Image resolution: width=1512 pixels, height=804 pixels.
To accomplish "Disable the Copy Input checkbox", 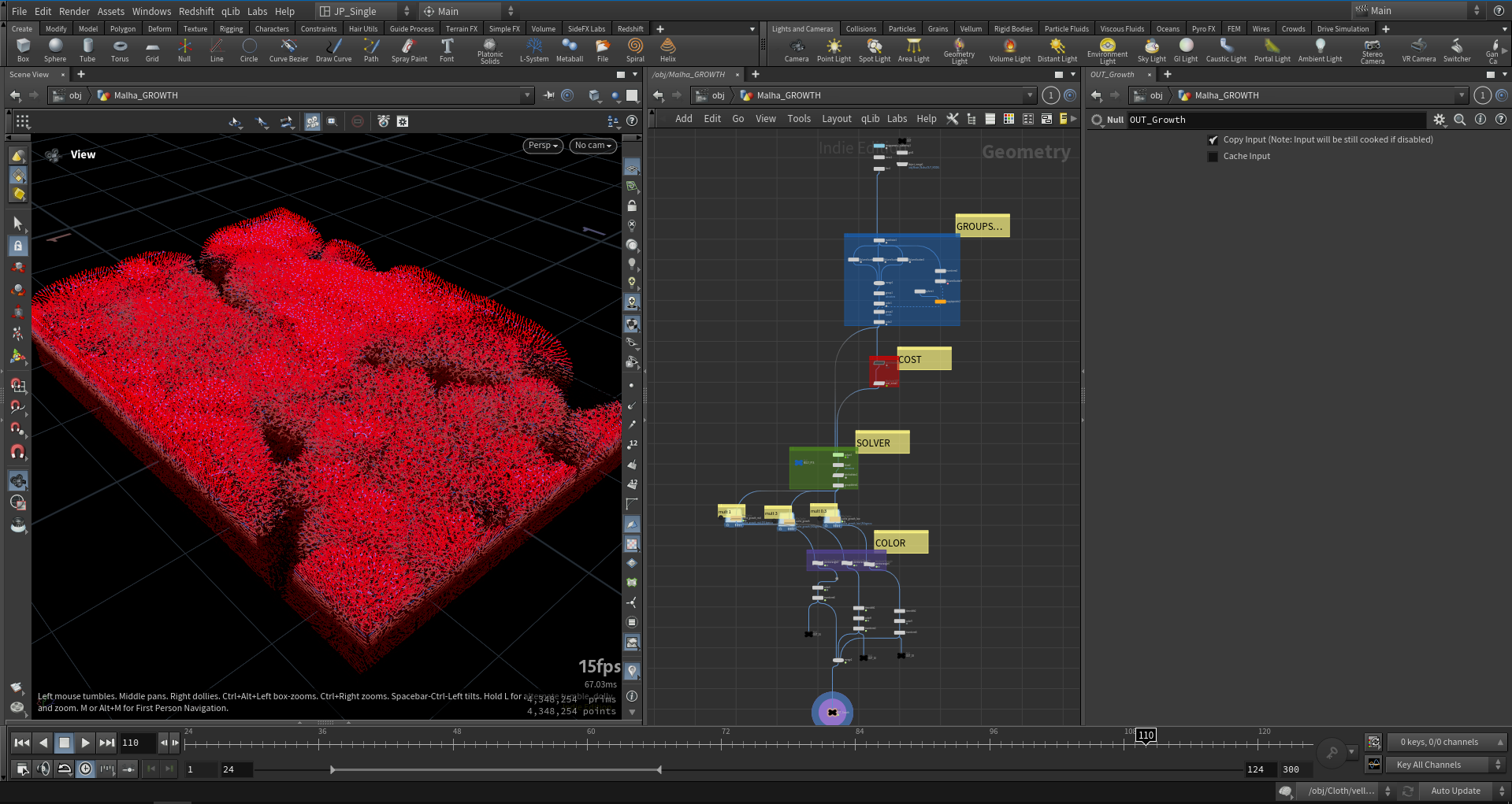I will point(1213,139).
